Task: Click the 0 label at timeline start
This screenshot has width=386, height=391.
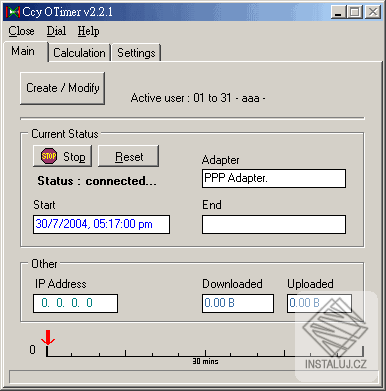Action: (x=32, y=350)
